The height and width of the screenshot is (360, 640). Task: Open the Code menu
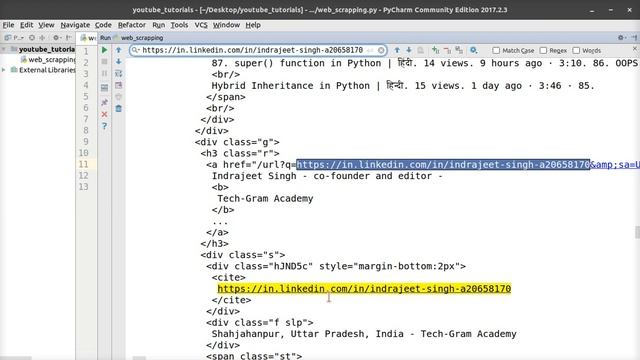click(103, 25)
